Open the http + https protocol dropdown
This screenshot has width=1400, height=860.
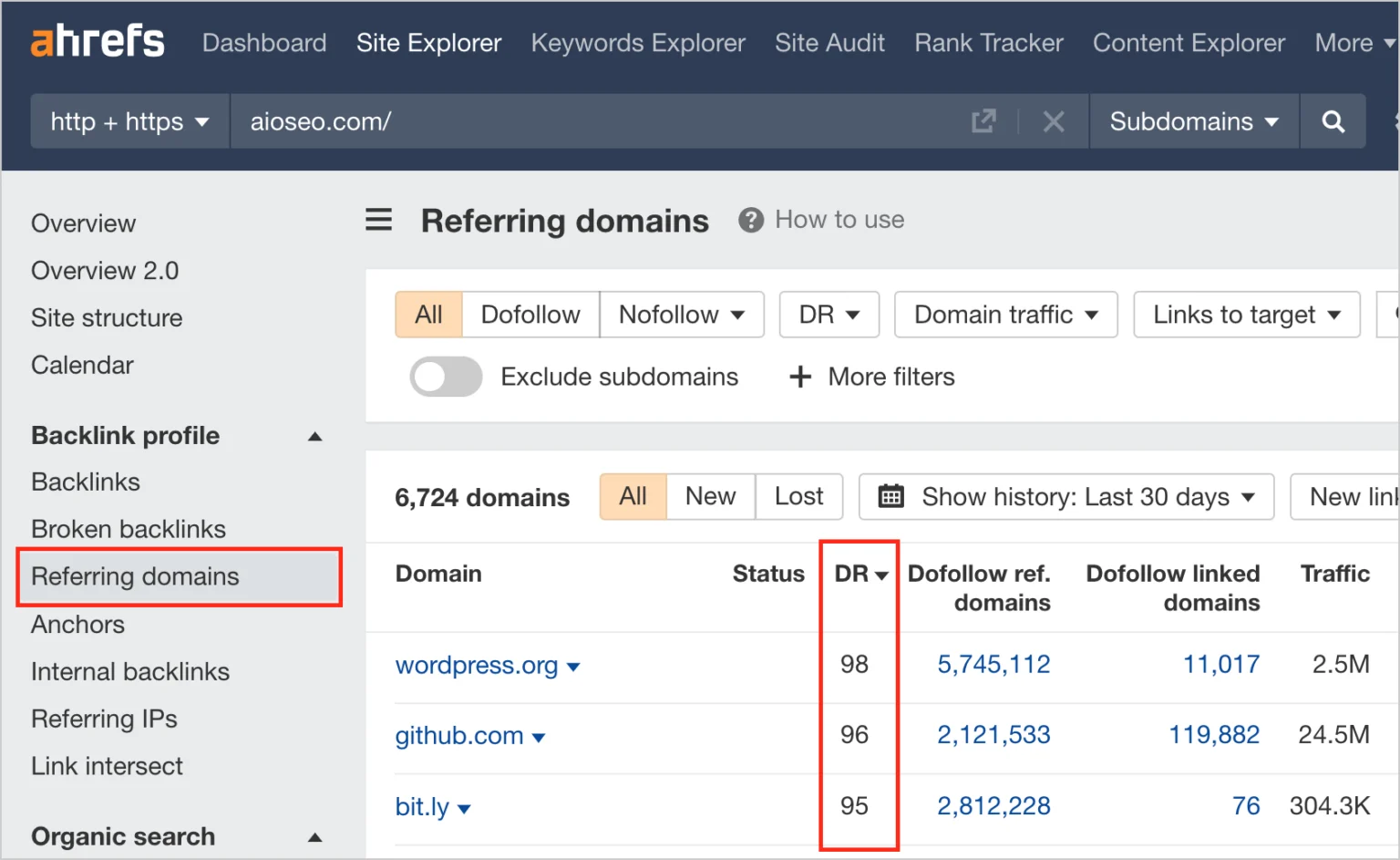pyautogui.click(x=129, y=120)
